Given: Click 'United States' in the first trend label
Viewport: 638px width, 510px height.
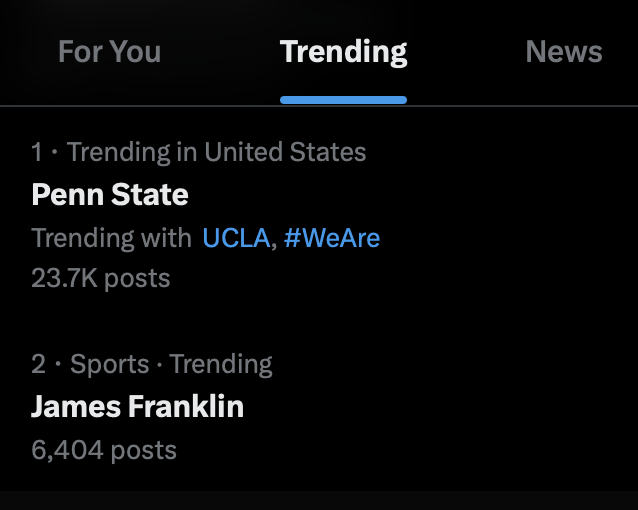Looking at the screenshot, I should pos(285,152).
